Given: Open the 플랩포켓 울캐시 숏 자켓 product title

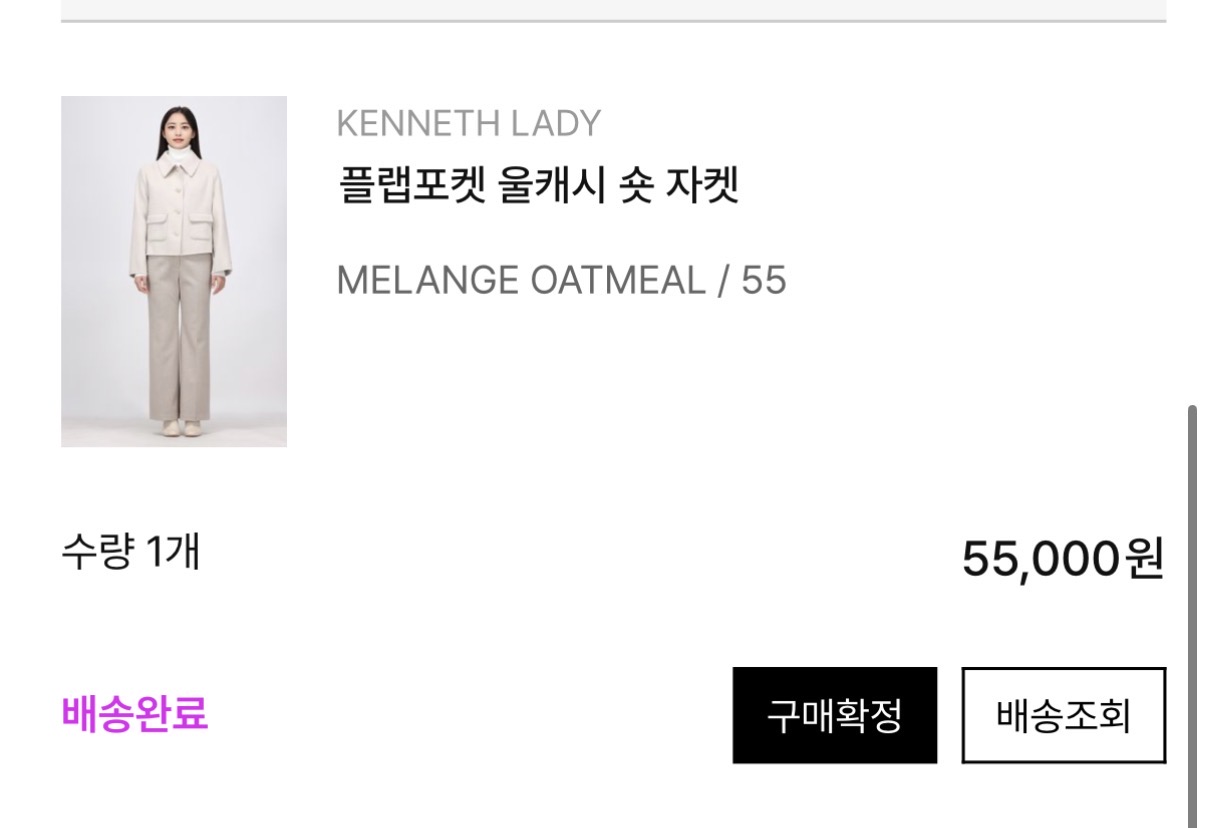Looking at the screenshot, I should pos(538,185).
